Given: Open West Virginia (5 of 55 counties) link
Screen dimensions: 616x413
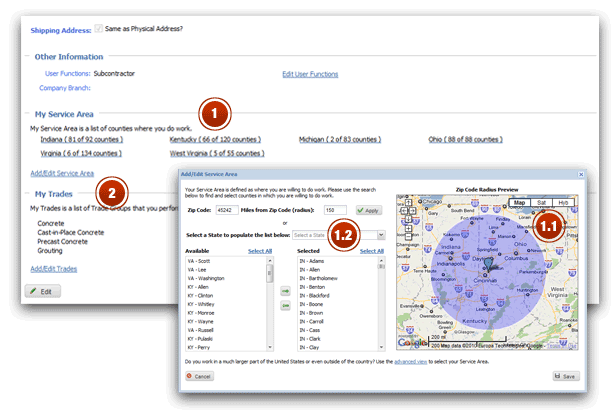Looking at the screenshot, I should pyautogui.click(x=217, y=153).
